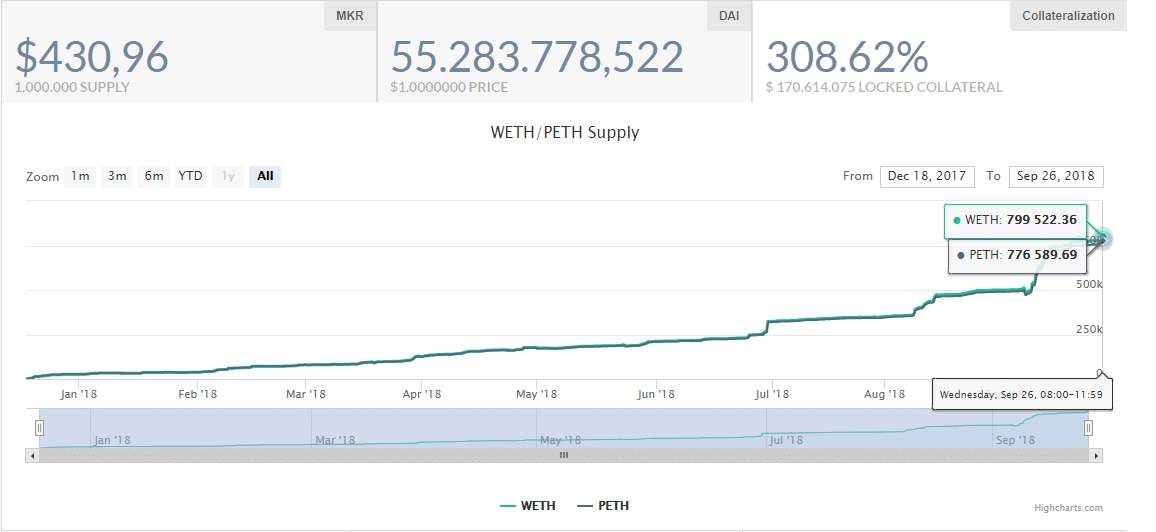Click the 250k y-axis label
This screenshot has width=1156, height=532.
tap(1088, 329)
